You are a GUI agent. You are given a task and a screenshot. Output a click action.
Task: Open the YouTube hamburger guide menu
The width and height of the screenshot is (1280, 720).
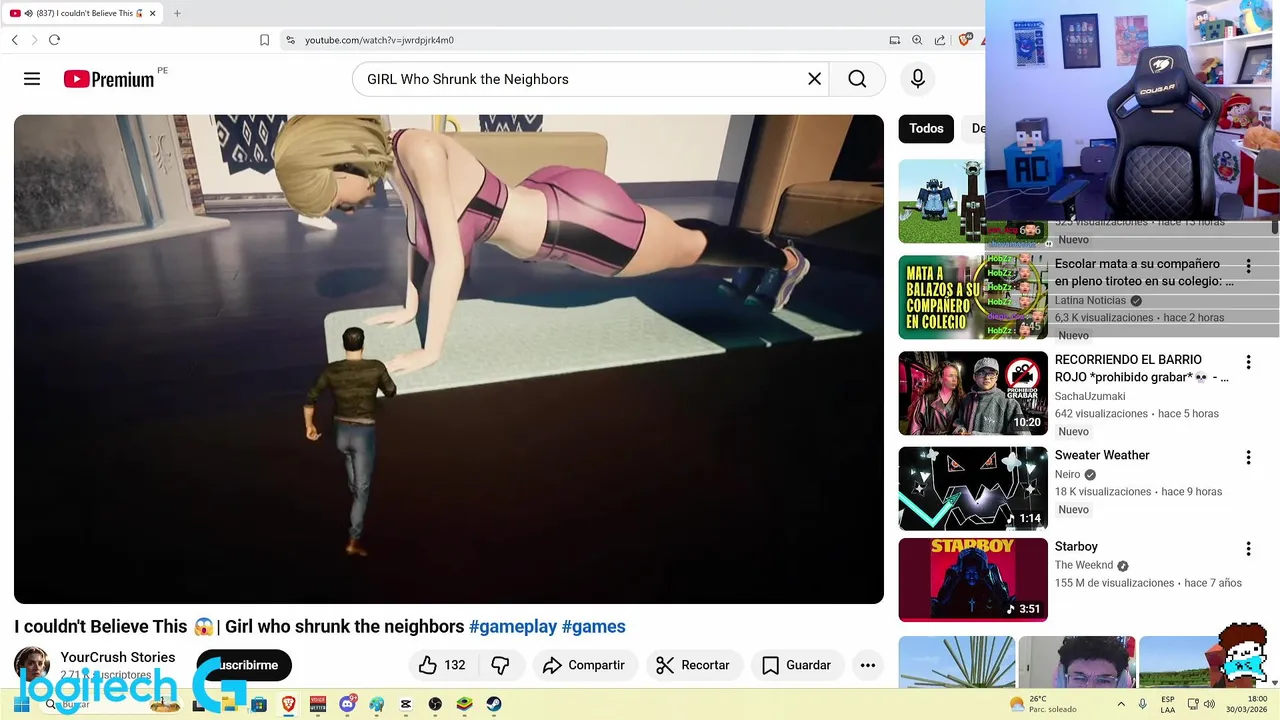(32, 79)
